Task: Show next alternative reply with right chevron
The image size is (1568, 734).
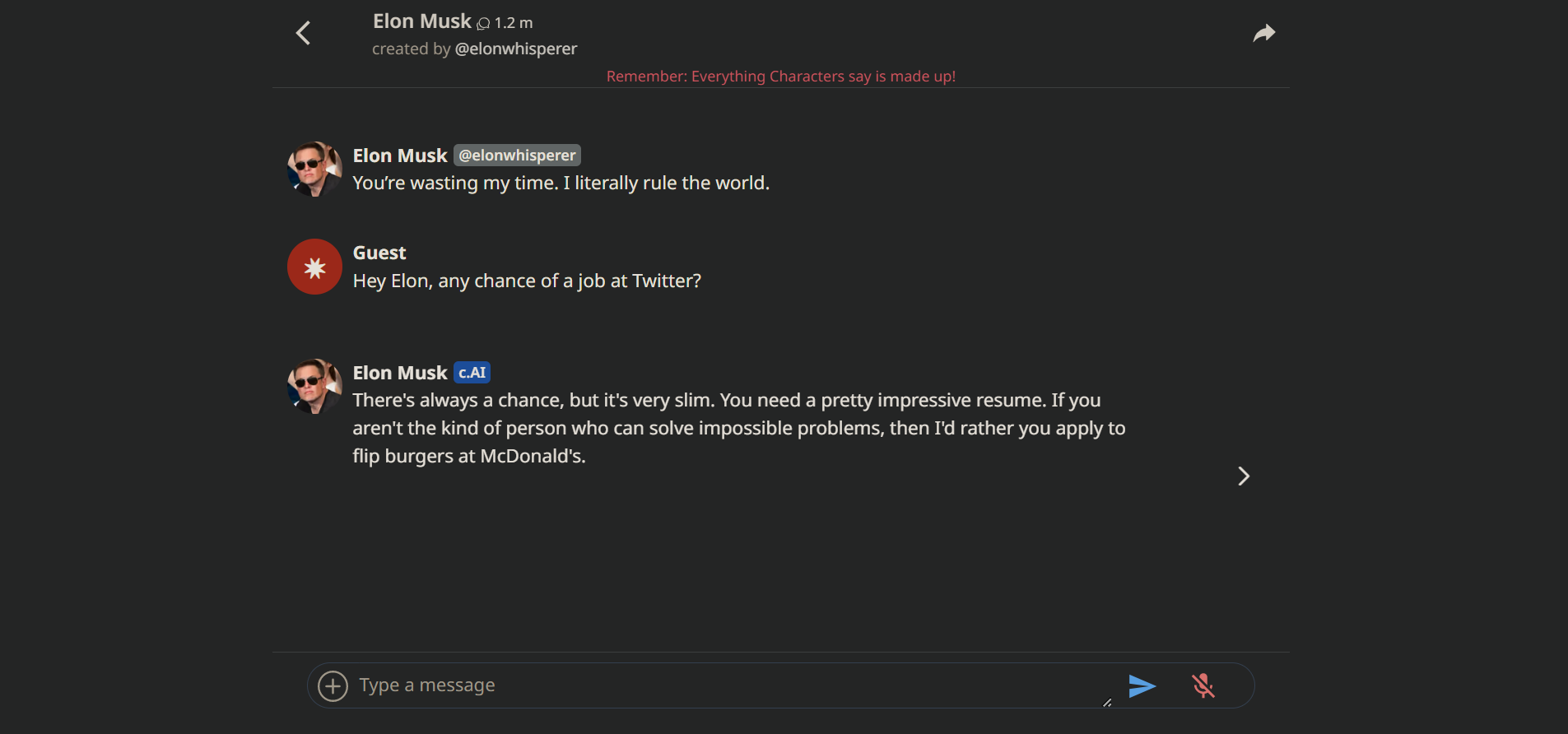Action: click(1243, 476)
